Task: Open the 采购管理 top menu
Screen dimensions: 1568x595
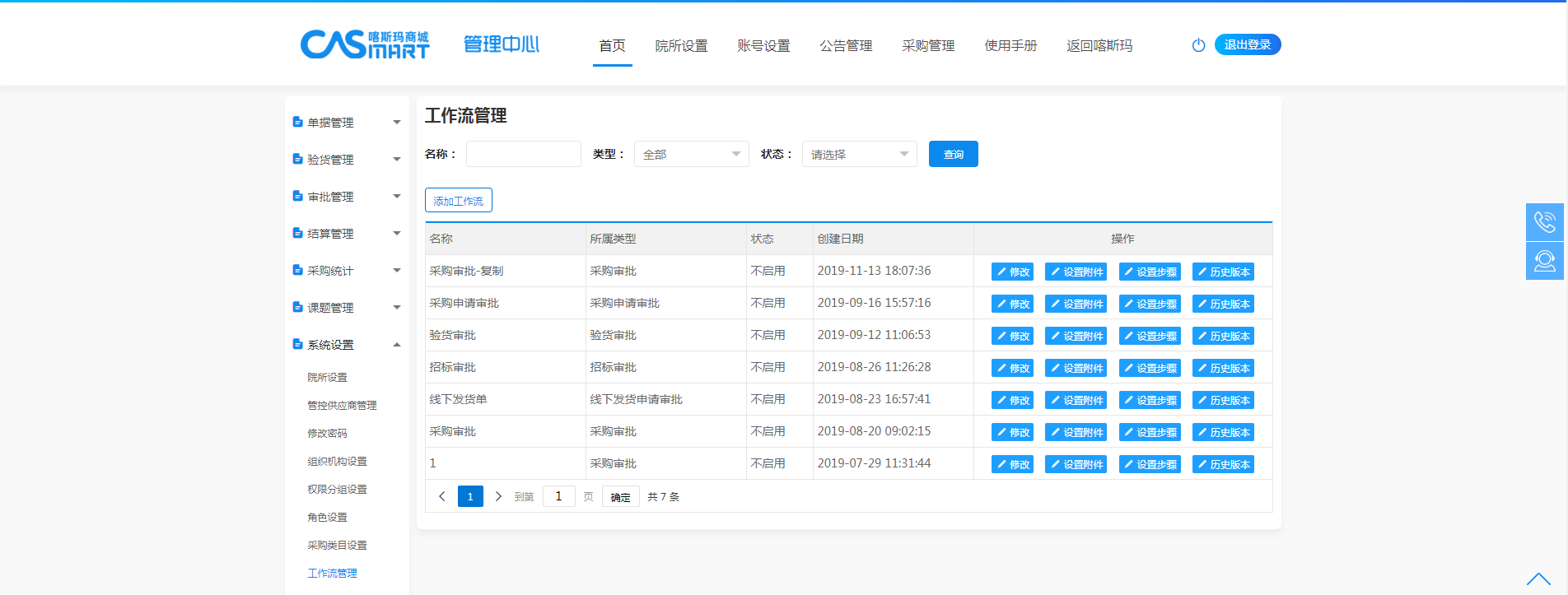Action: (x=928, y=46)
